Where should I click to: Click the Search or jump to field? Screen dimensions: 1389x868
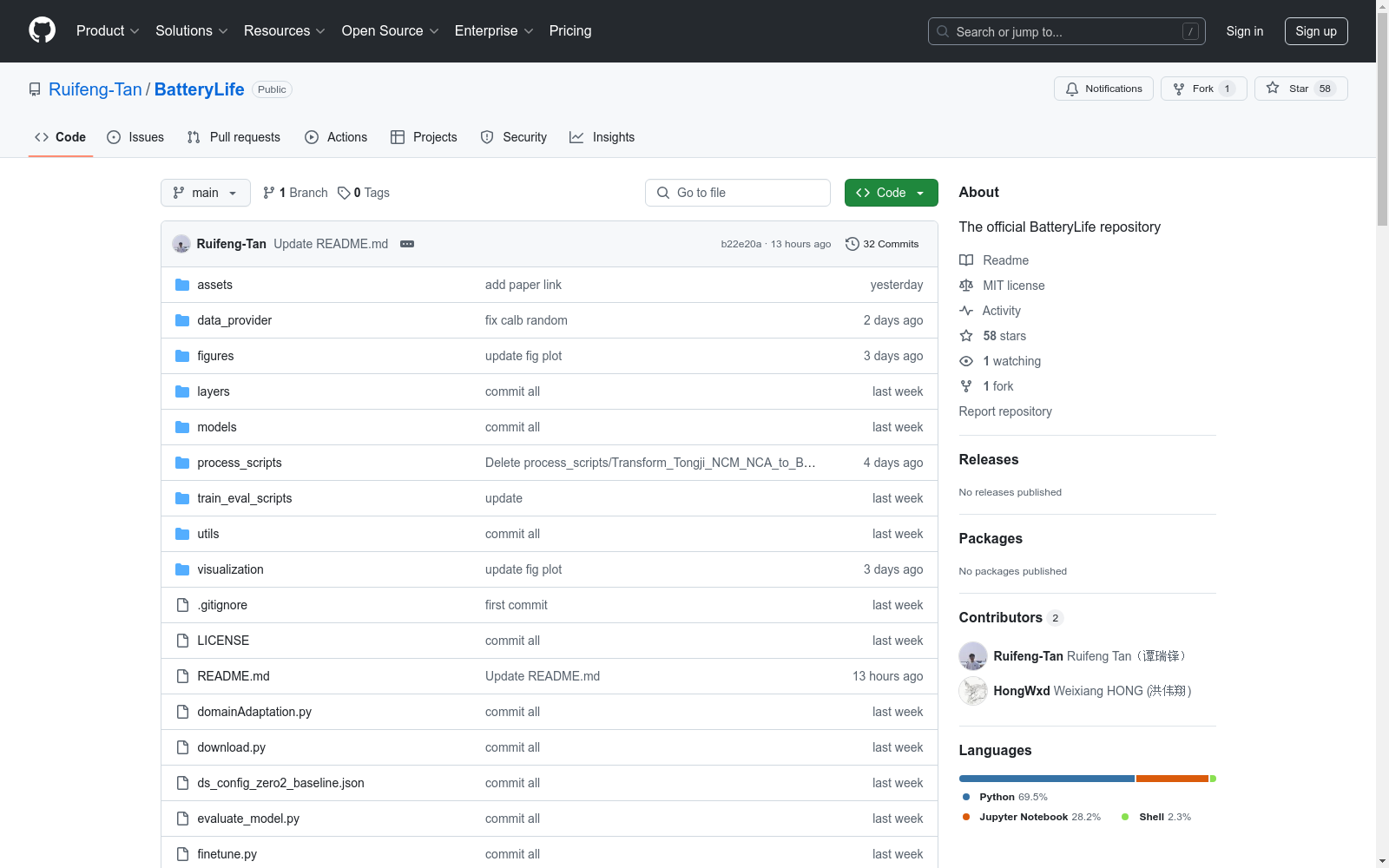1066,31
